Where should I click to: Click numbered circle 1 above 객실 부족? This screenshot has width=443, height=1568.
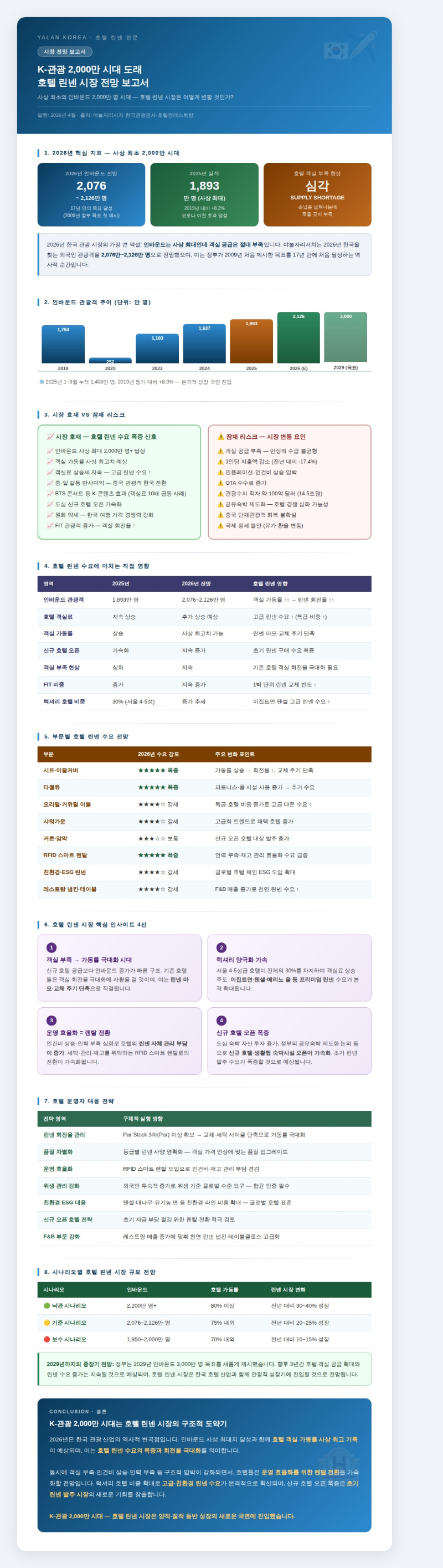[x=51, y=947]
